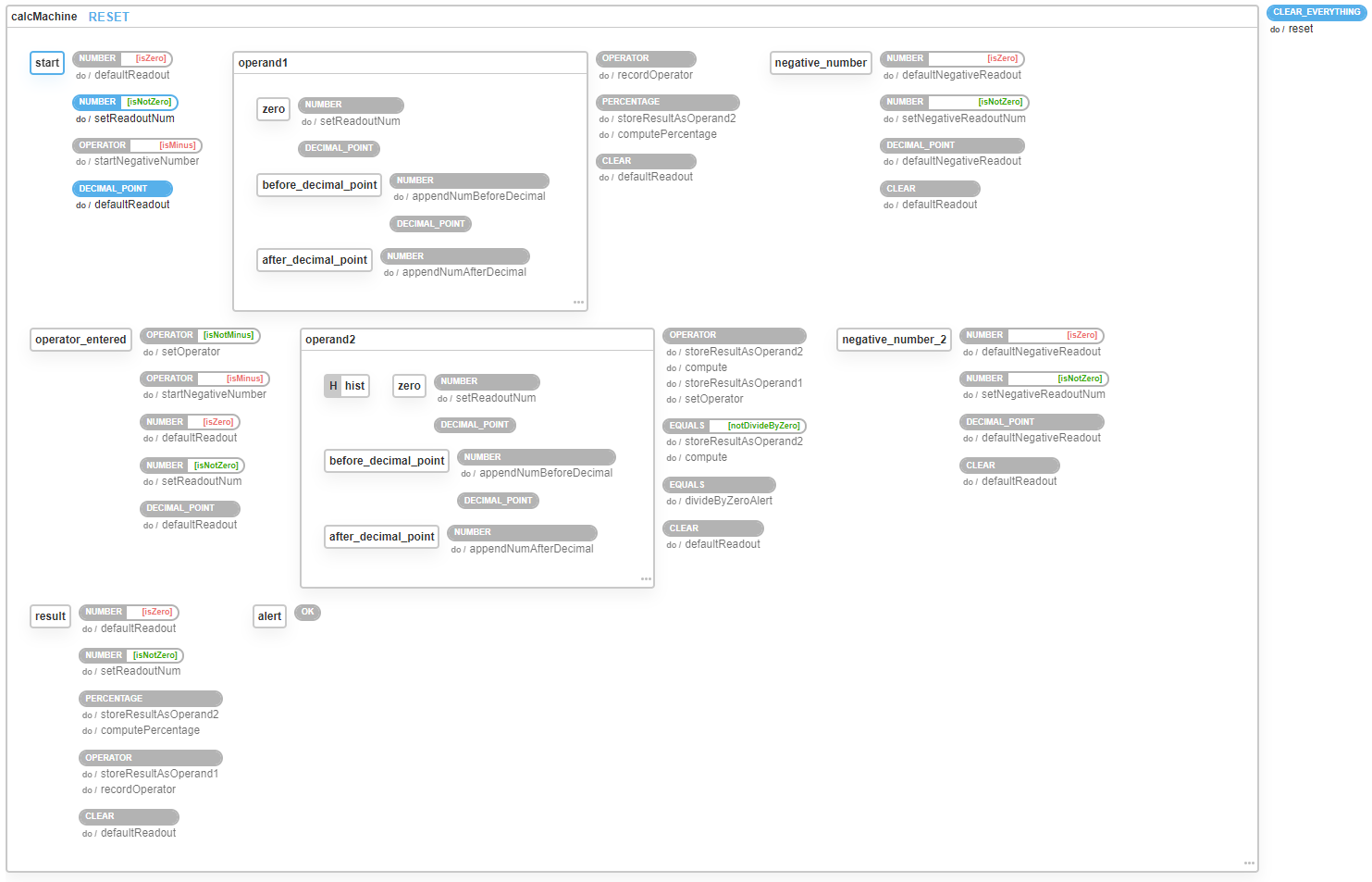The image size is (1372, 882).
Task: Click the RESET link next to calcMachine
Action: coord(108,16)
